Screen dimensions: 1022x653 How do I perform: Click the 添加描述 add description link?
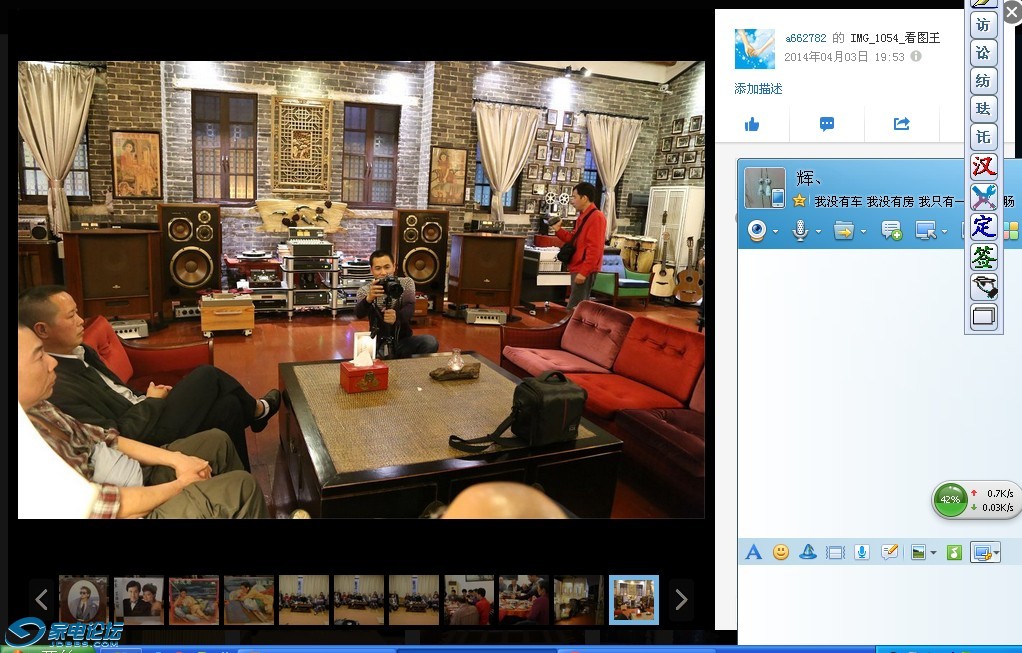tap(758, 89)
